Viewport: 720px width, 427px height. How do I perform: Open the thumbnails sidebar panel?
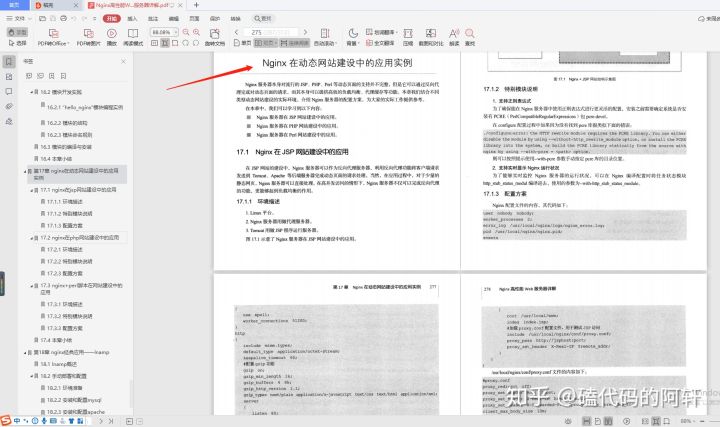click(9, 77)
